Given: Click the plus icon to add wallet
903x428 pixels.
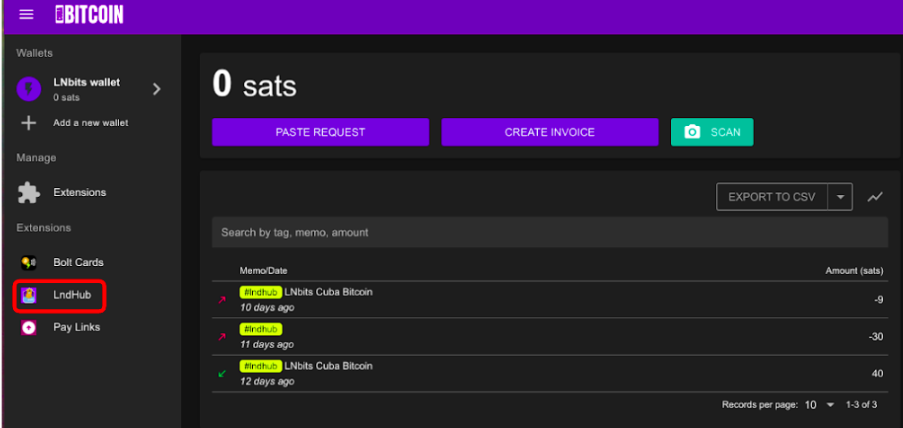Looking at the screenshot, I should pyautogui.click(x=29, y=123).
